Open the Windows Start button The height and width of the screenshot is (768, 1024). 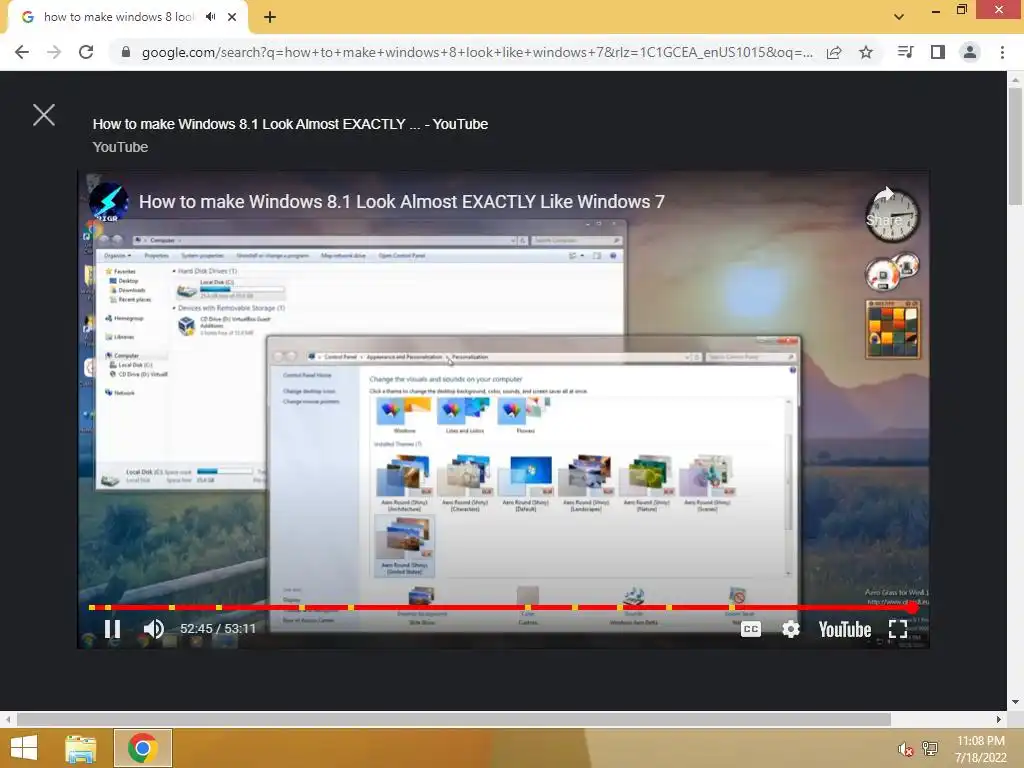click(x=24, y=748)
